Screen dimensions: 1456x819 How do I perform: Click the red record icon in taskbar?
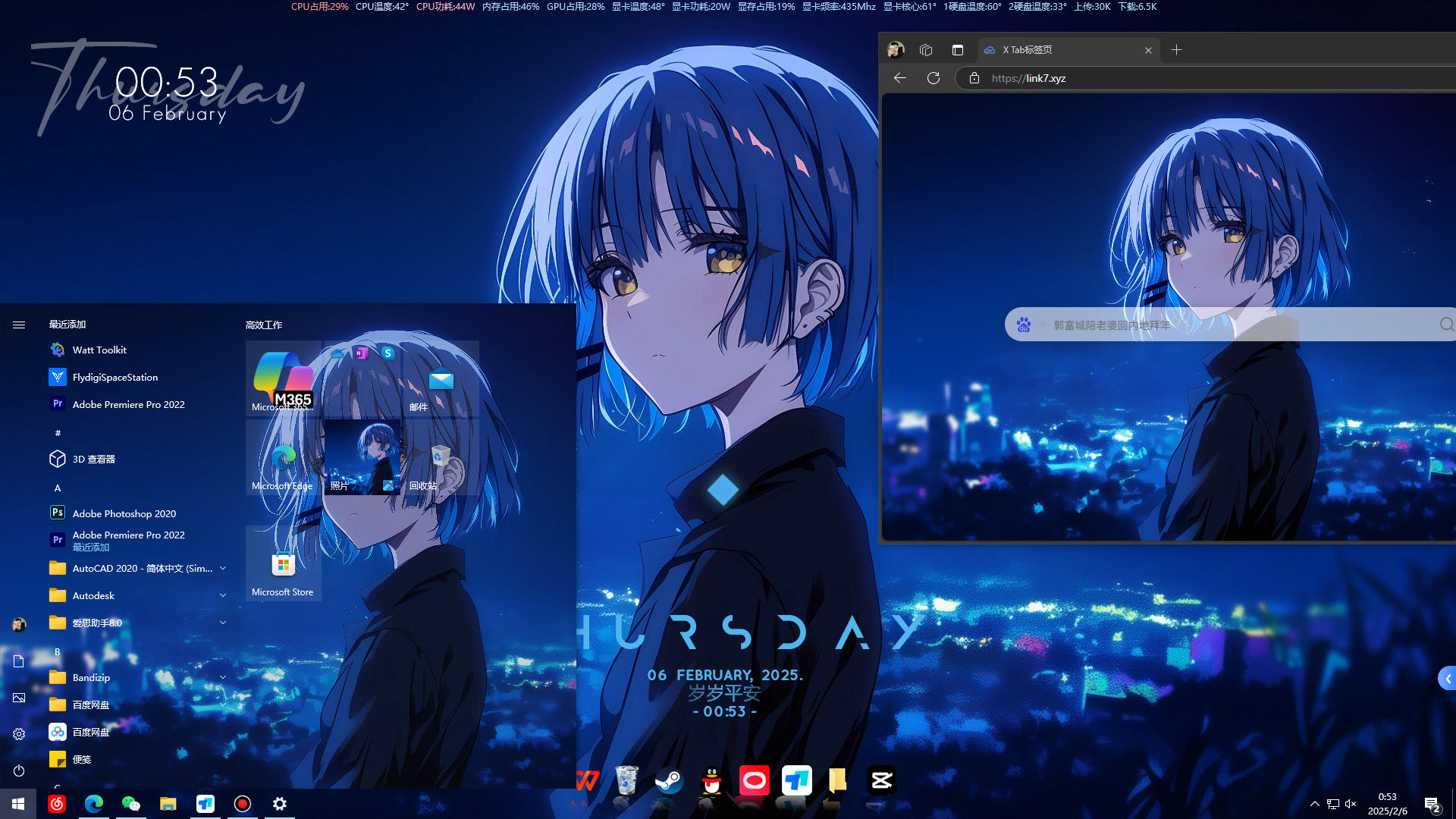243,804
